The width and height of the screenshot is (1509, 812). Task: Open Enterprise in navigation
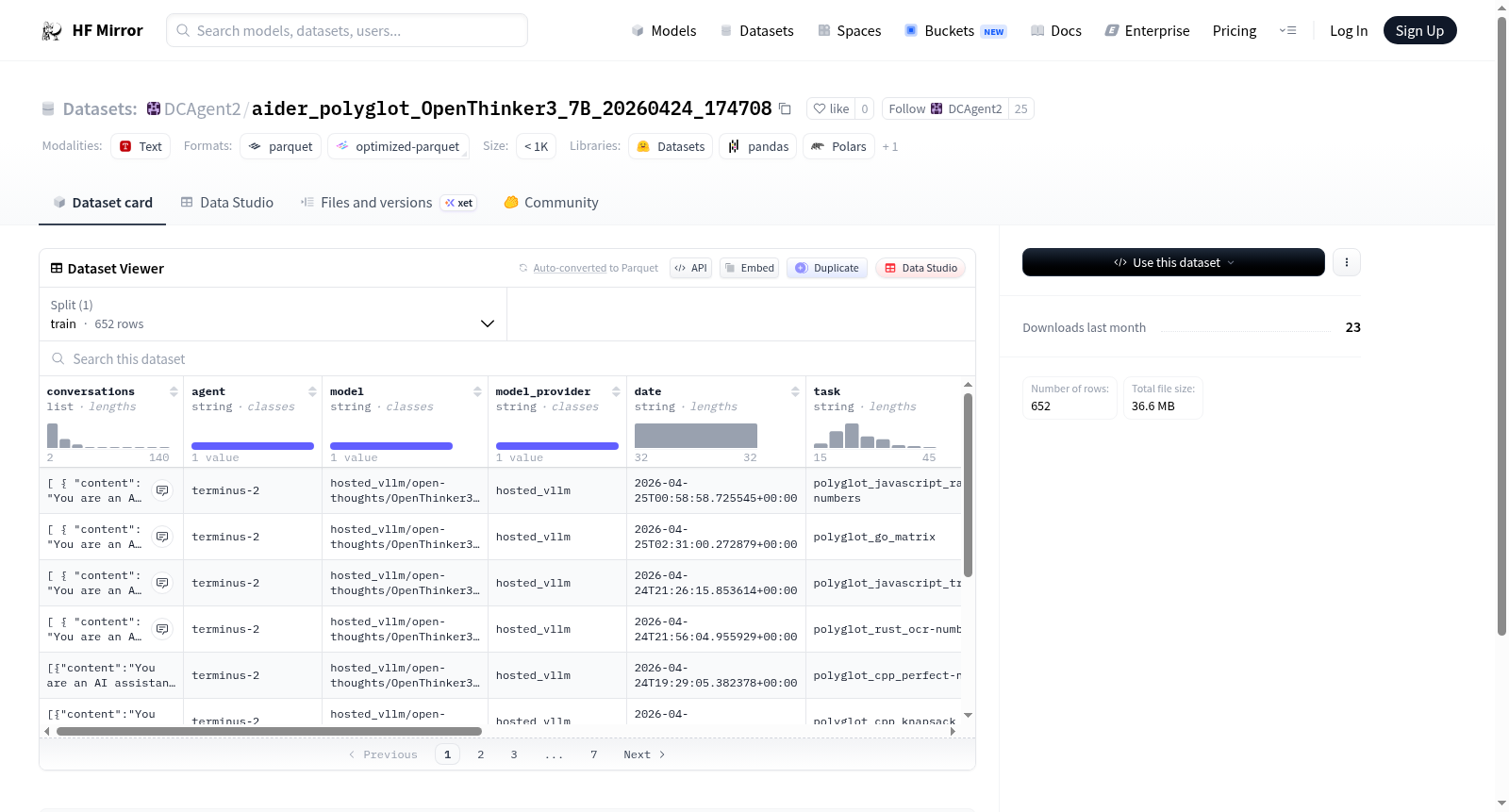[x=1147, y=31]
